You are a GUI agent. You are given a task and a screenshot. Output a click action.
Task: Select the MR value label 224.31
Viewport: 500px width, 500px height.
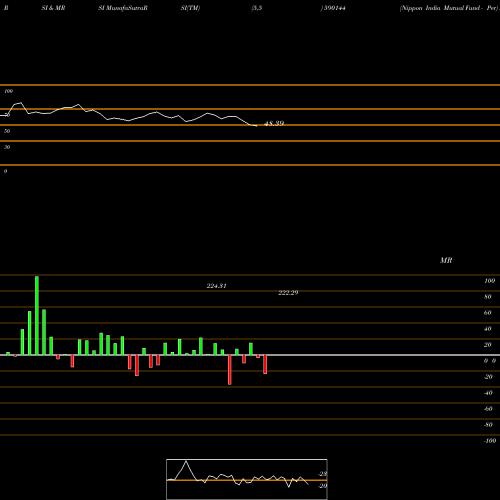(x=216, y=286)
